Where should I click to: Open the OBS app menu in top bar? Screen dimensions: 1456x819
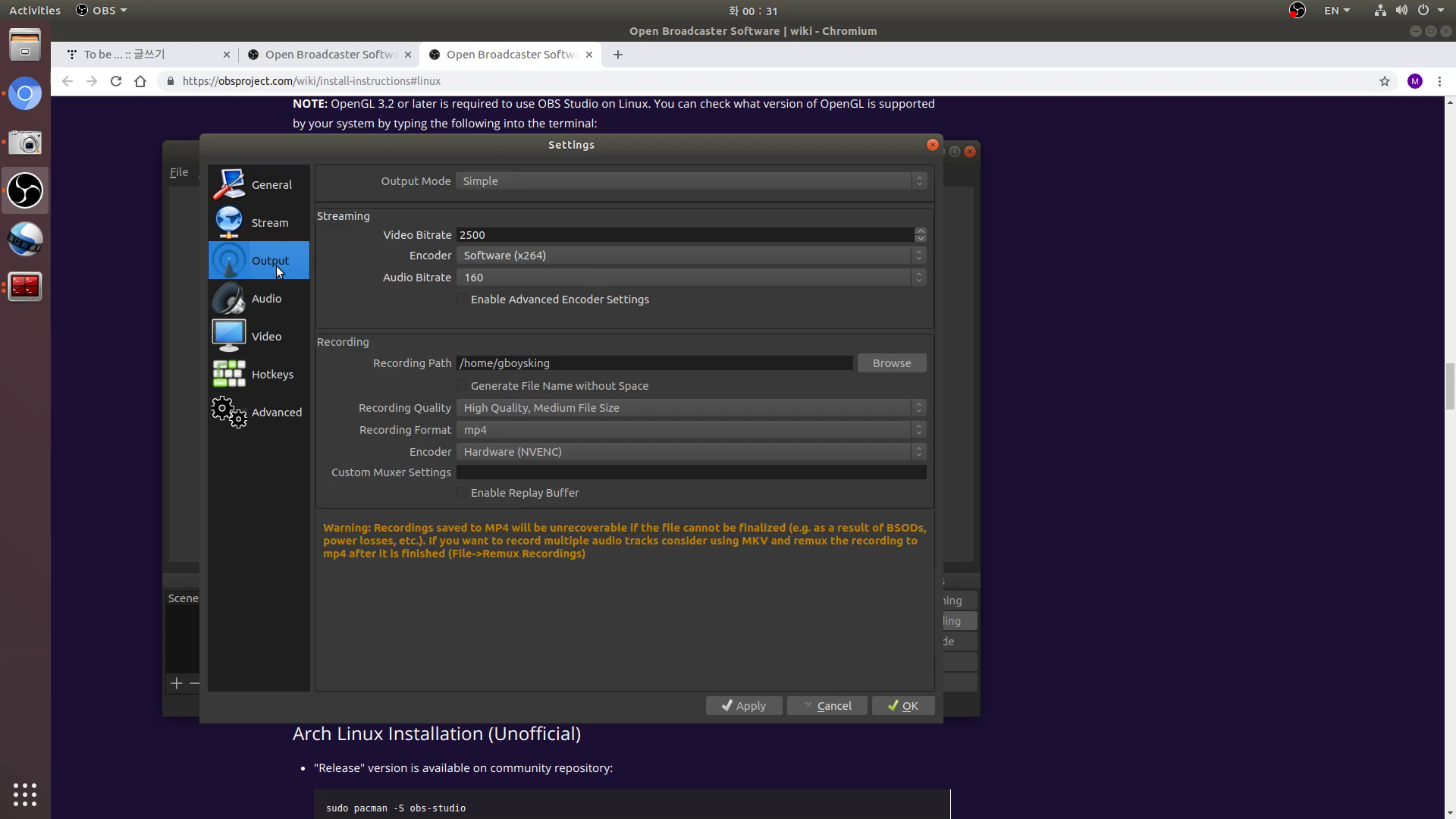click(102, 11)
